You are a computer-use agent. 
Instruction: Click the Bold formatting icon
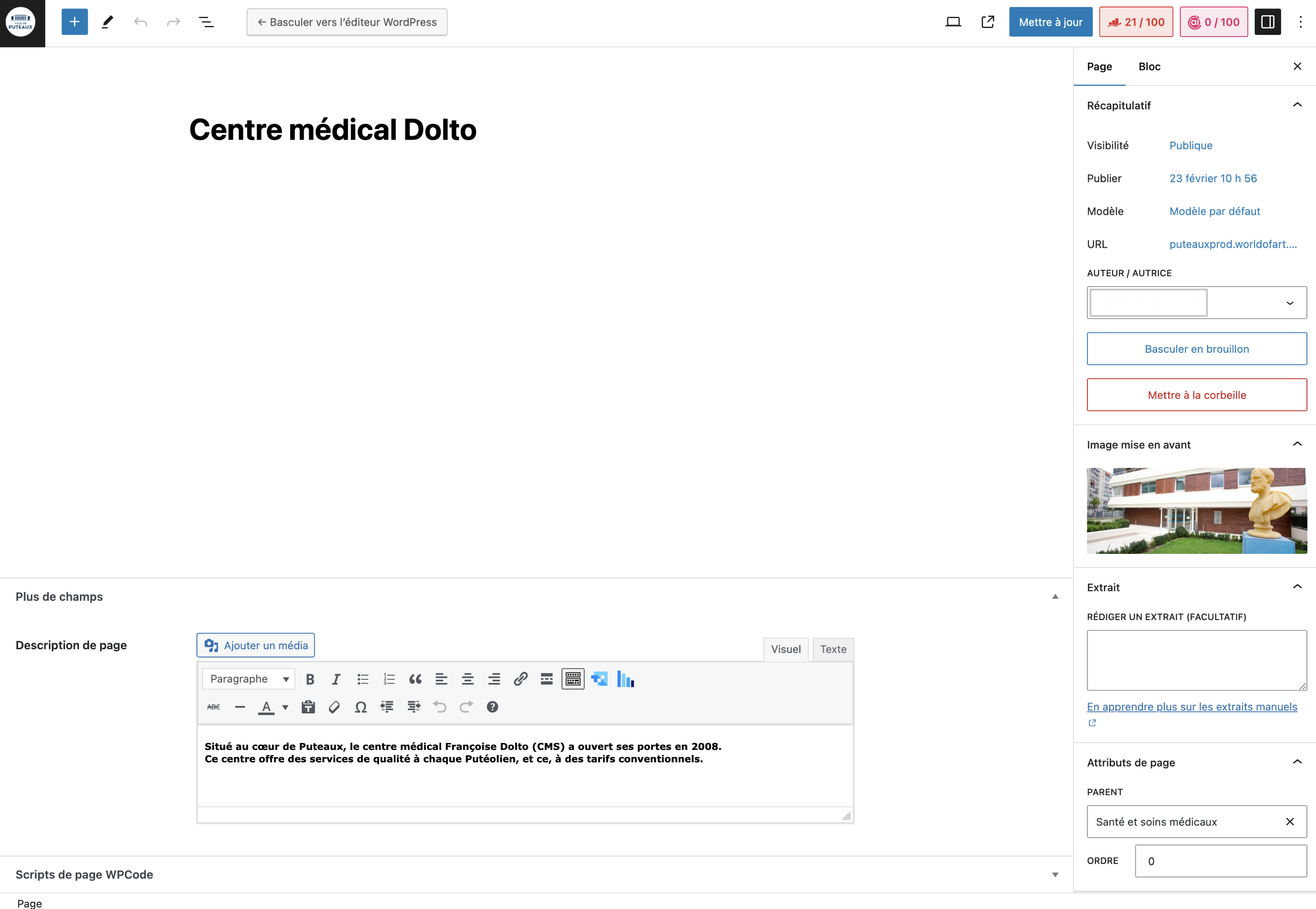tap(310, 679)
